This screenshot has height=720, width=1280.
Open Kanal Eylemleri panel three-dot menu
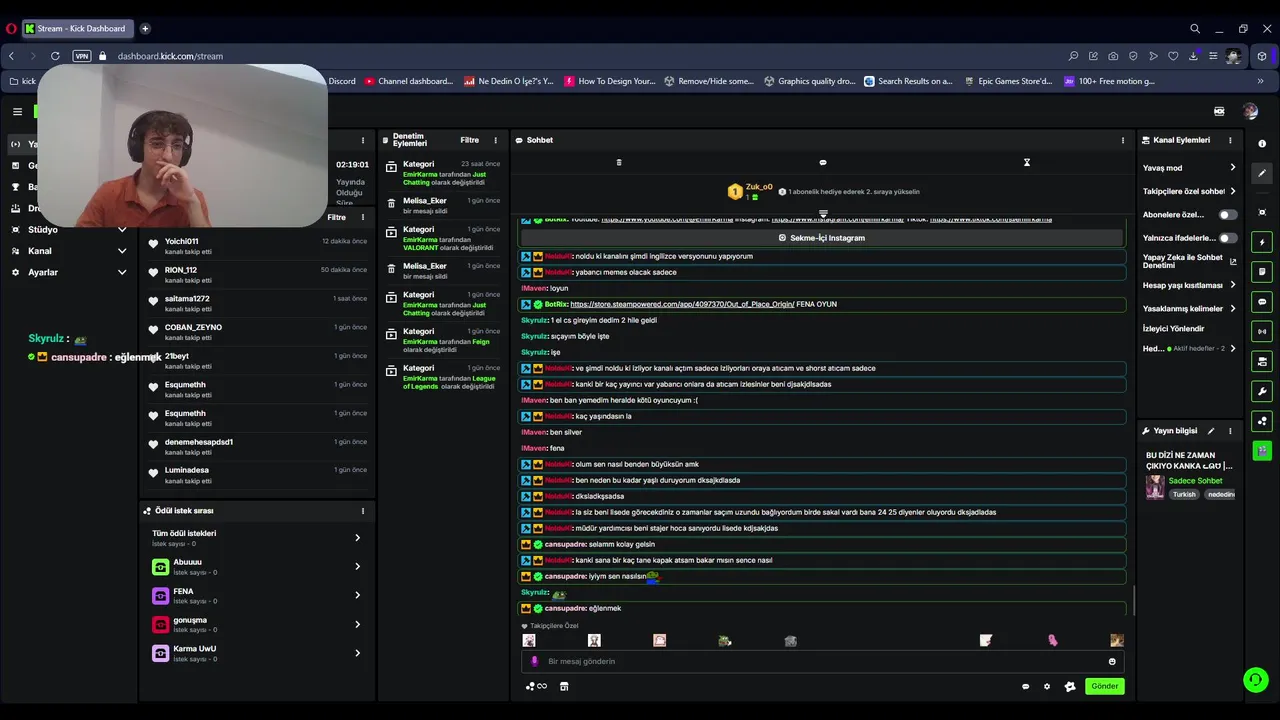click(1230, 140)
